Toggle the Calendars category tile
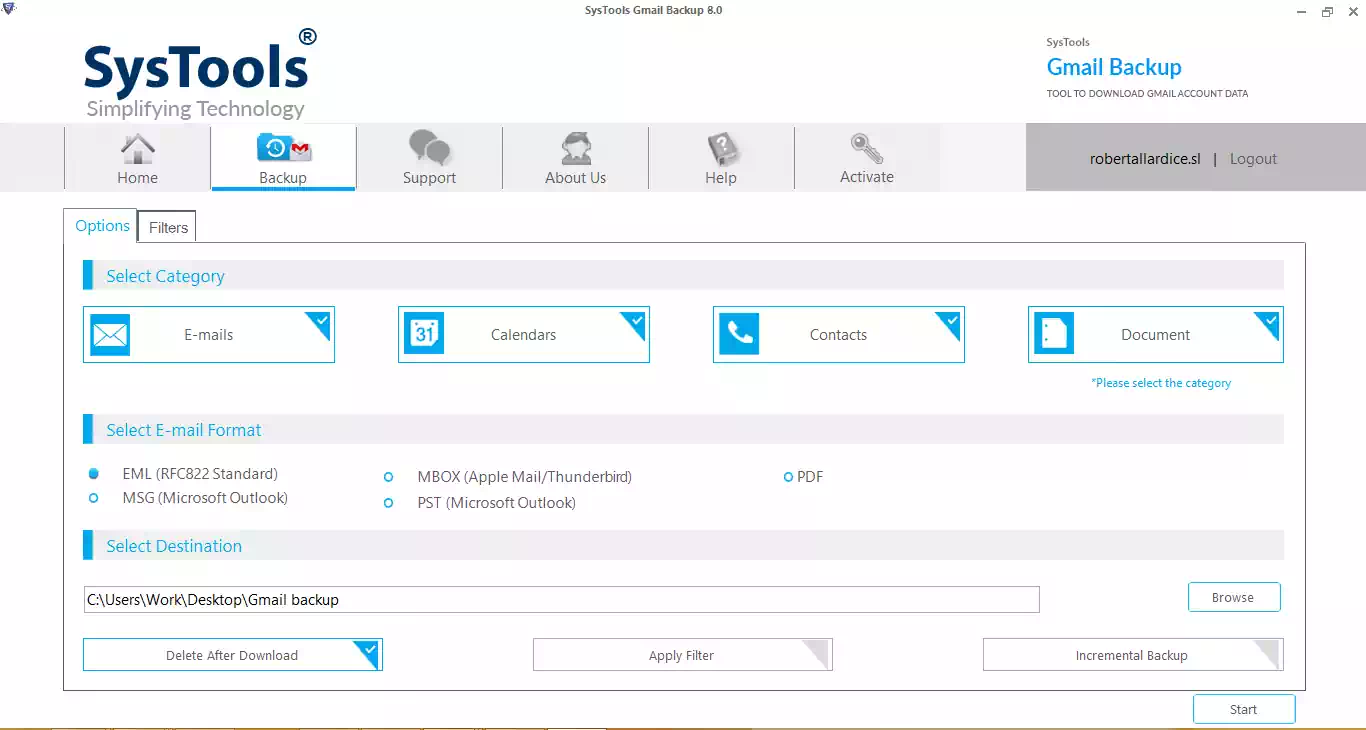The width and height of the screenshot is (1366, 730). [x=523, y=335]
